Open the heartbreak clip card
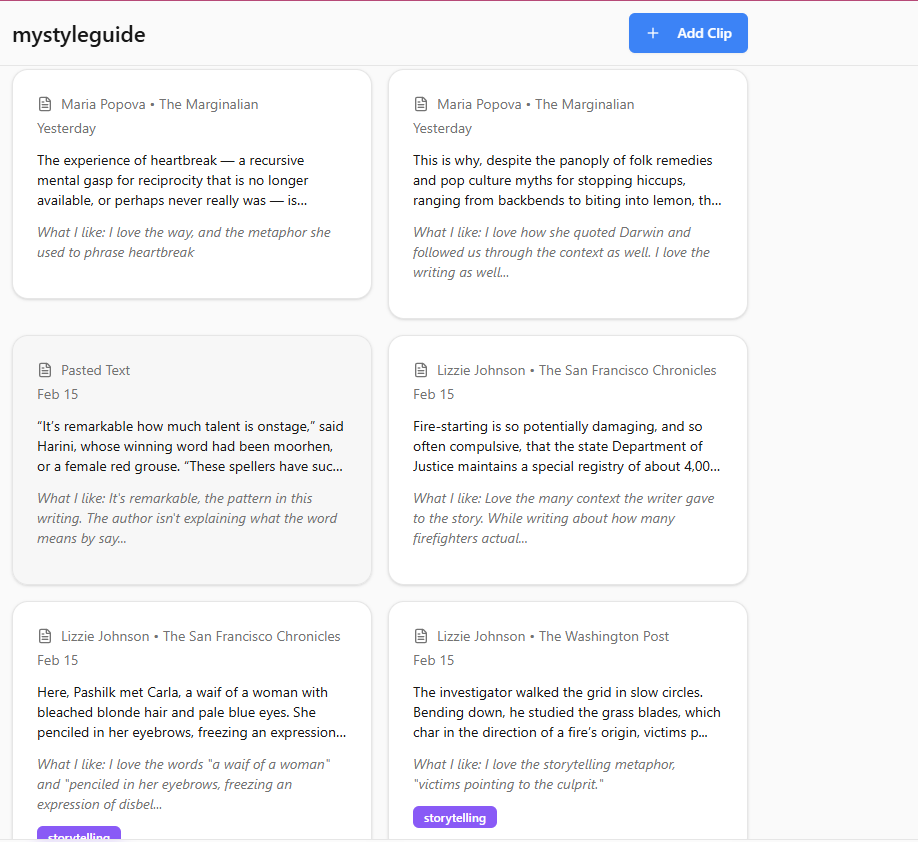The image size is (918, 842). coord(191,185)
